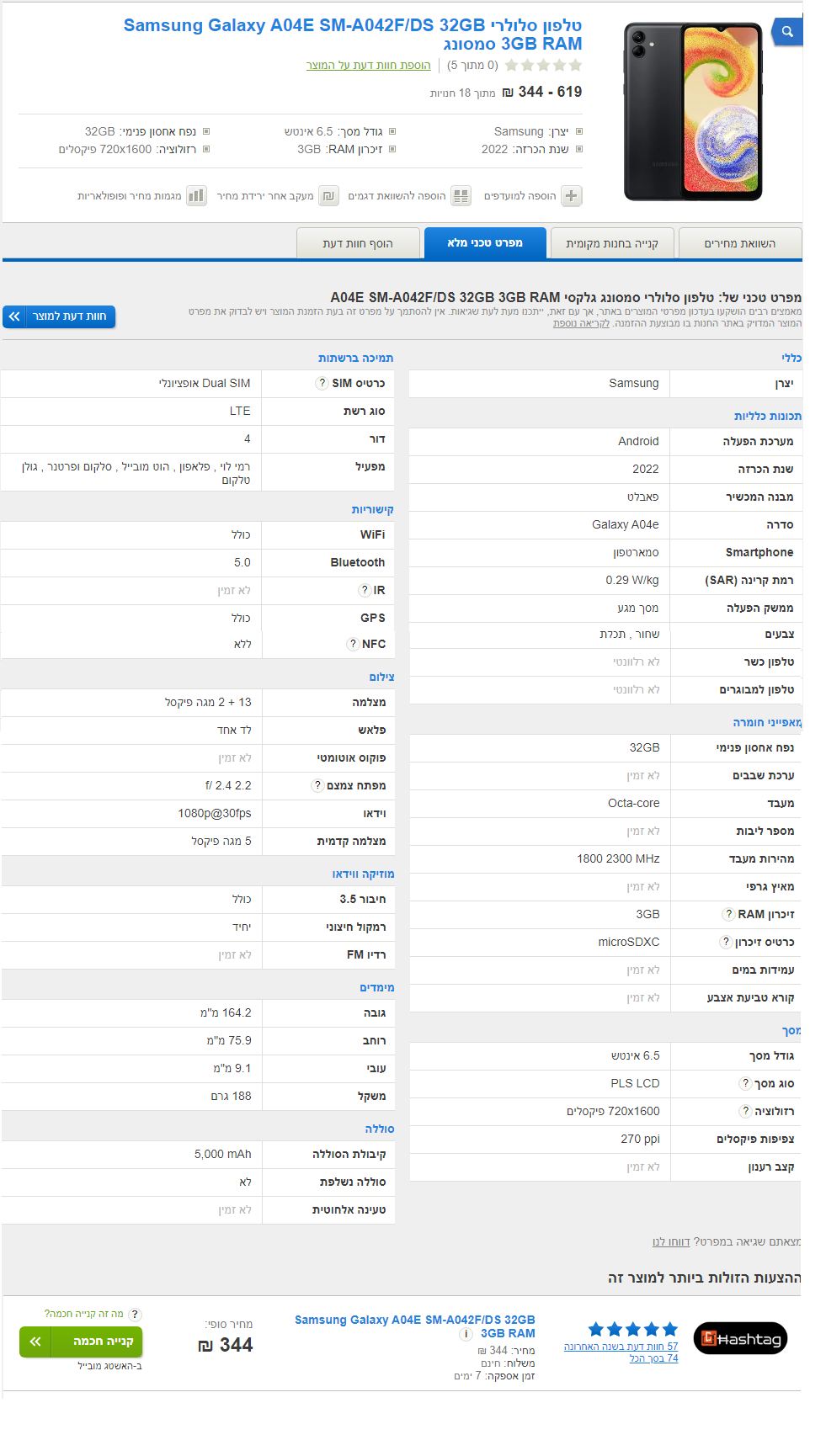The width and height of the screenshot is (826, 1456).
Task: Select the Dual SIM אופציונלי value
Action: (205, 383)
